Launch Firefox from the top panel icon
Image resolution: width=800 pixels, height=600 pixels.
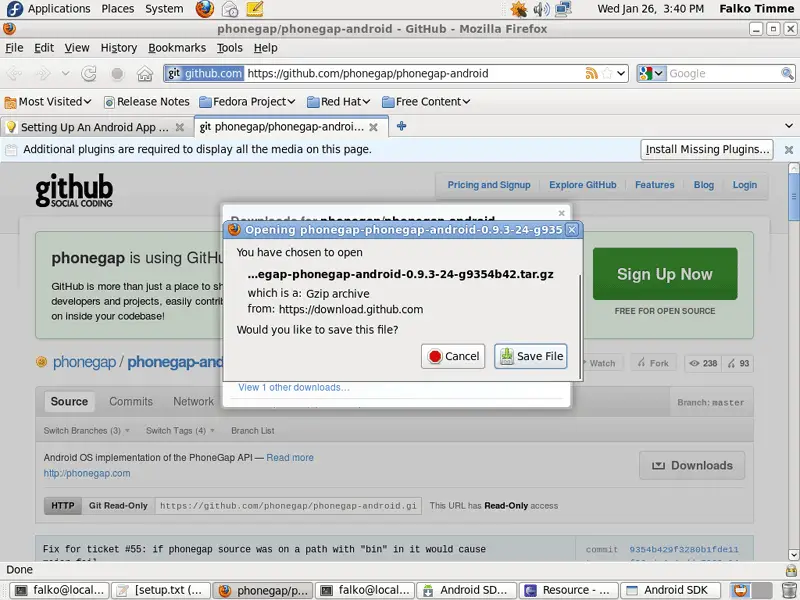(x=205, y=9)
